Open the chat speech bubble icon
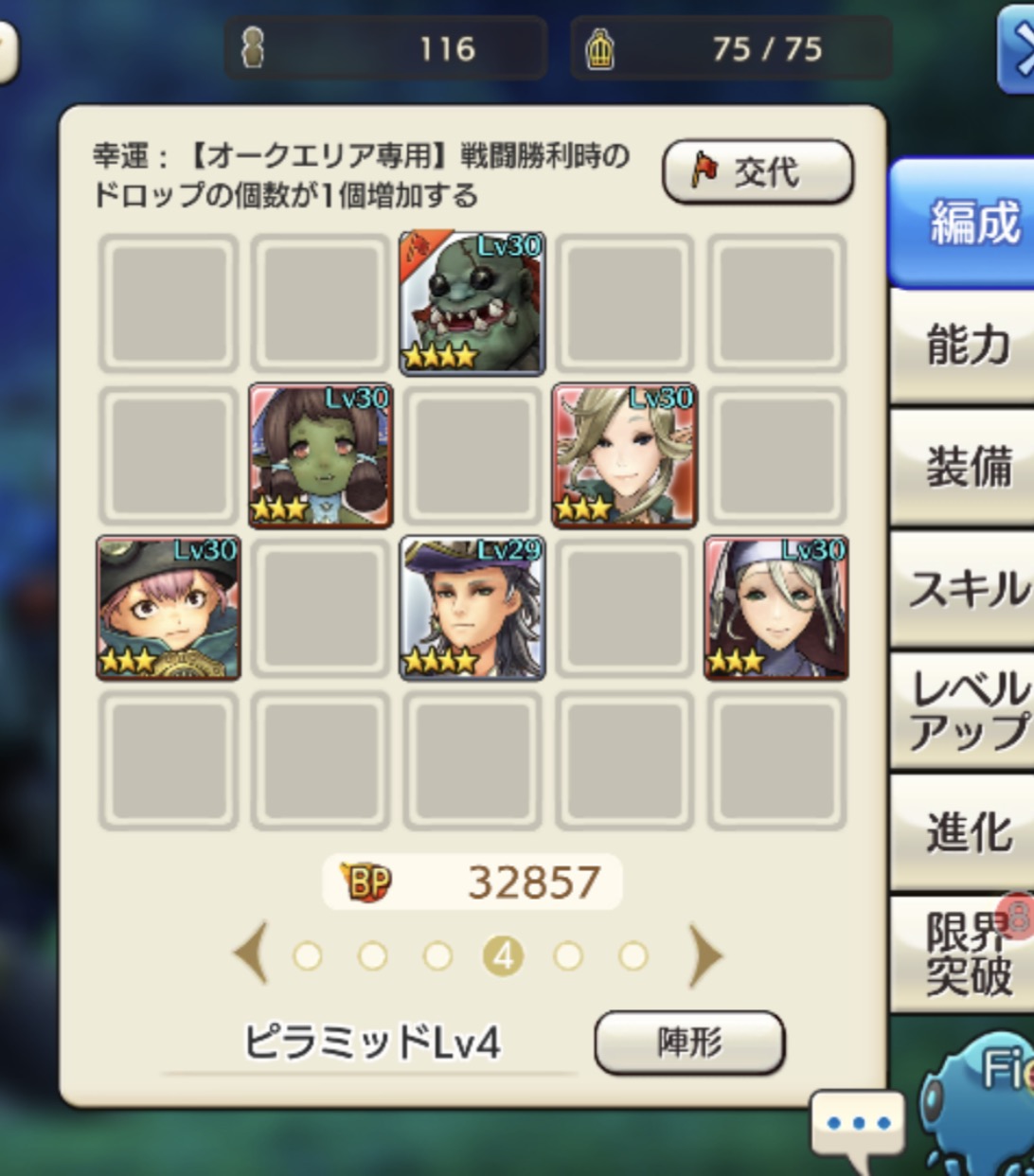The width and height of the screenshot is (1034, 1176). 859,1127
